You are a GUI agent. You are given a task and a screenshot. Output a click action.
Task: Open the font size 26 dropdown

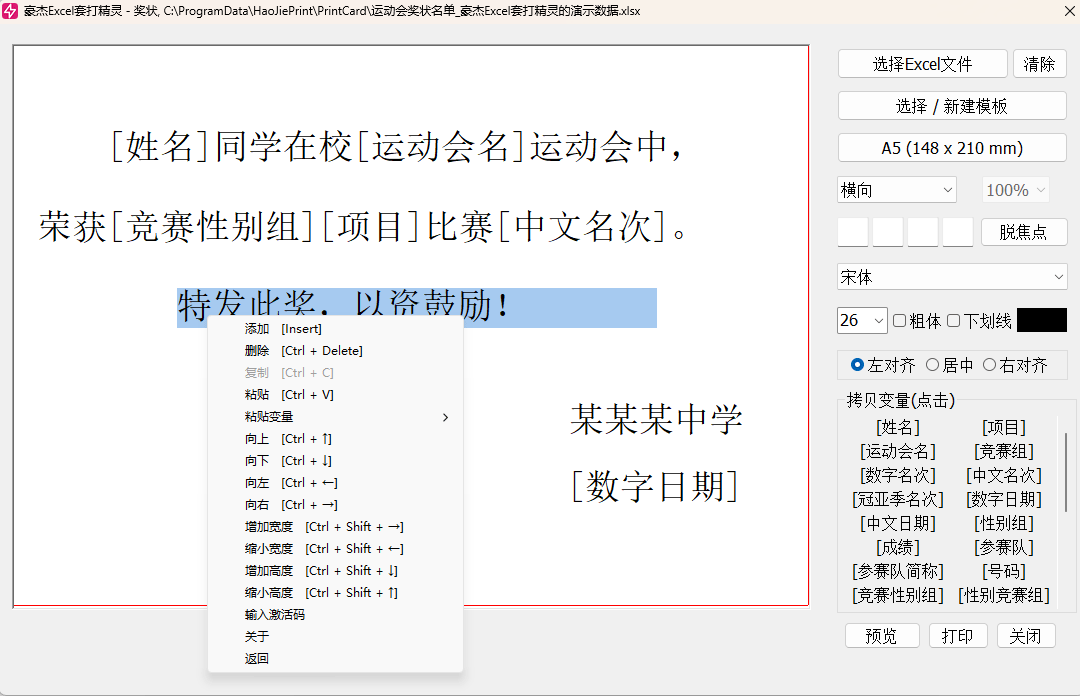pos(861,320)
